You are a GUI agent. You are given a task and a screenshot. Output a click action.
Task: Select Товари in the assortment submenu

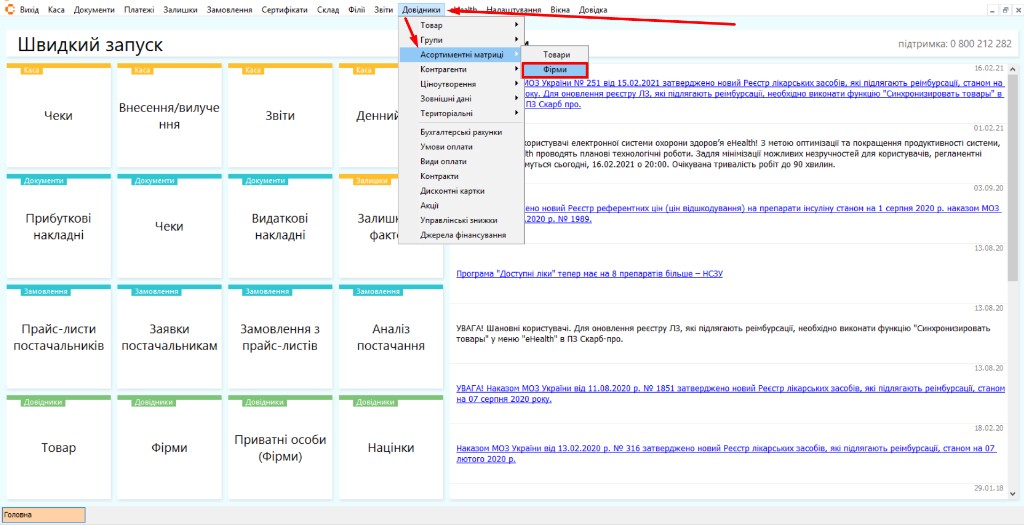click(x=556, y=55)
